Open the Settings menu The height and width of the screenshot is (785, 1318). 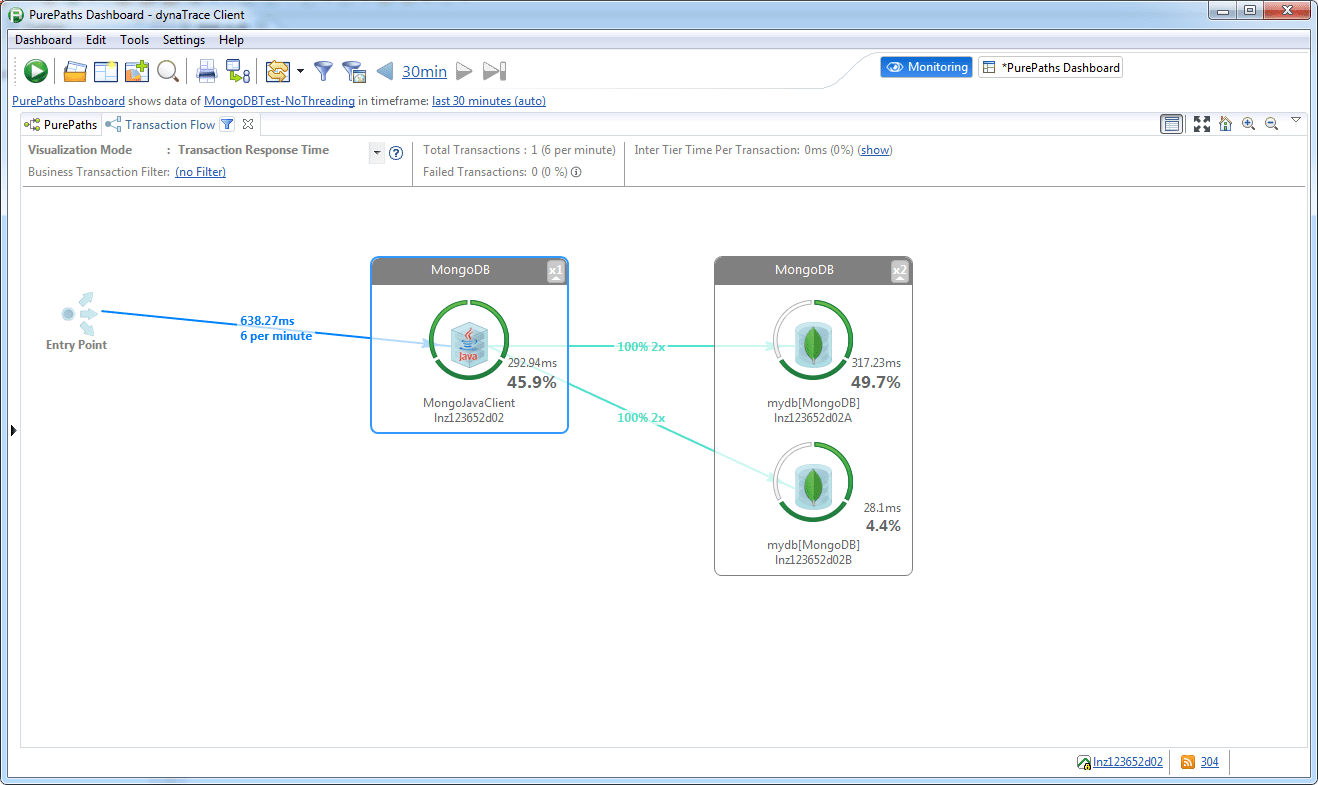(x=184, y=40)
